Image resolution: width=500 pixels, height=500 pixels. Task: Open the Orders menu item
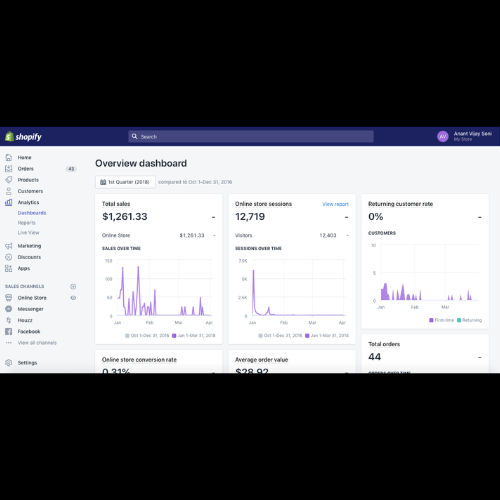click(26, 169)
